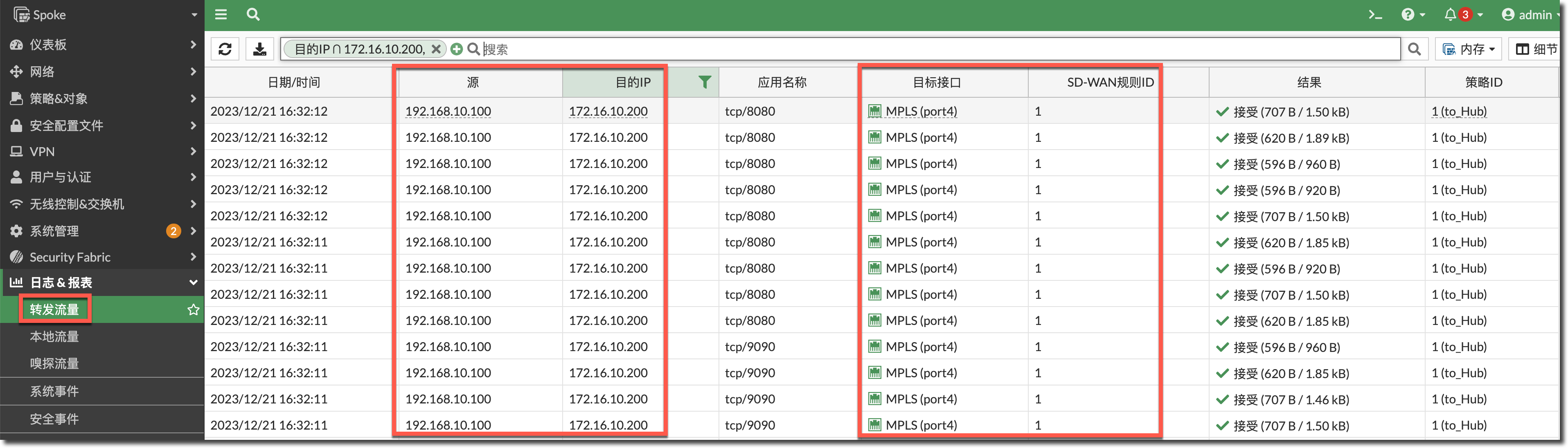Open the 本地流量 log page
The width and height of the screenshot is (1568, 448).
pyautogui.click(x=55, y=337)
